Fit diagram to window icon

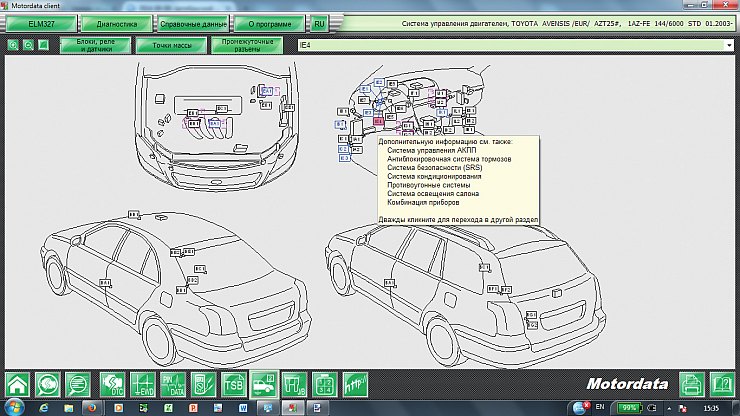pyautogui.click(x=43, y=45)
